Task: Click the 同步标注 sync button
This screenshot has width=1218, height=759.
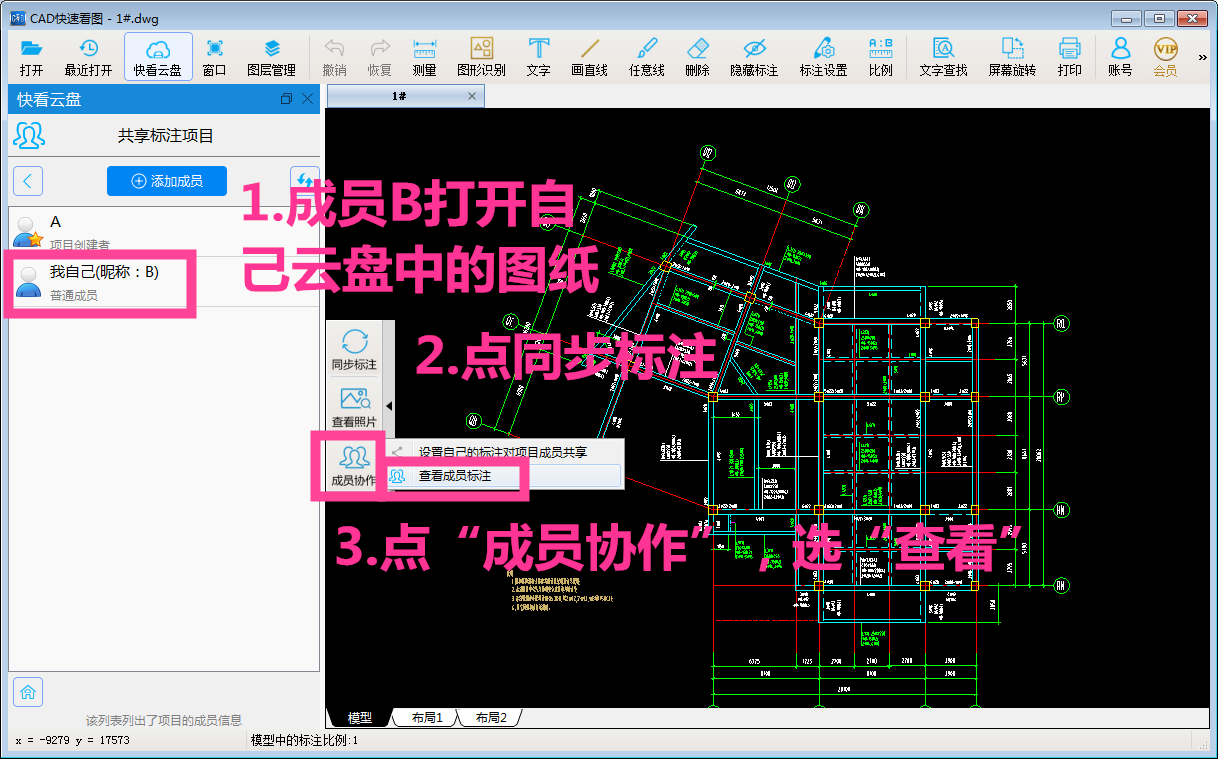Action: [x=354, y=350]
